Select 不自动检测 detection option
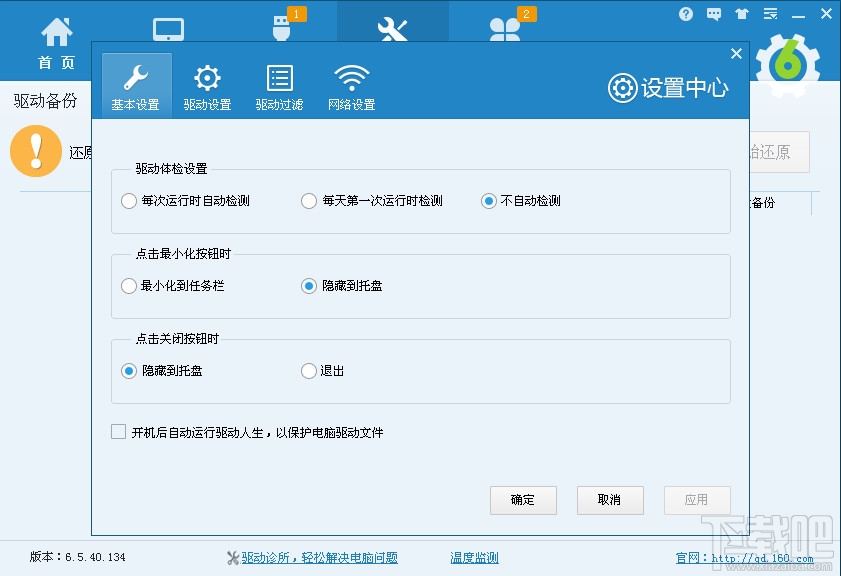Viewport: 841px width, 576px height. point(486,200)
